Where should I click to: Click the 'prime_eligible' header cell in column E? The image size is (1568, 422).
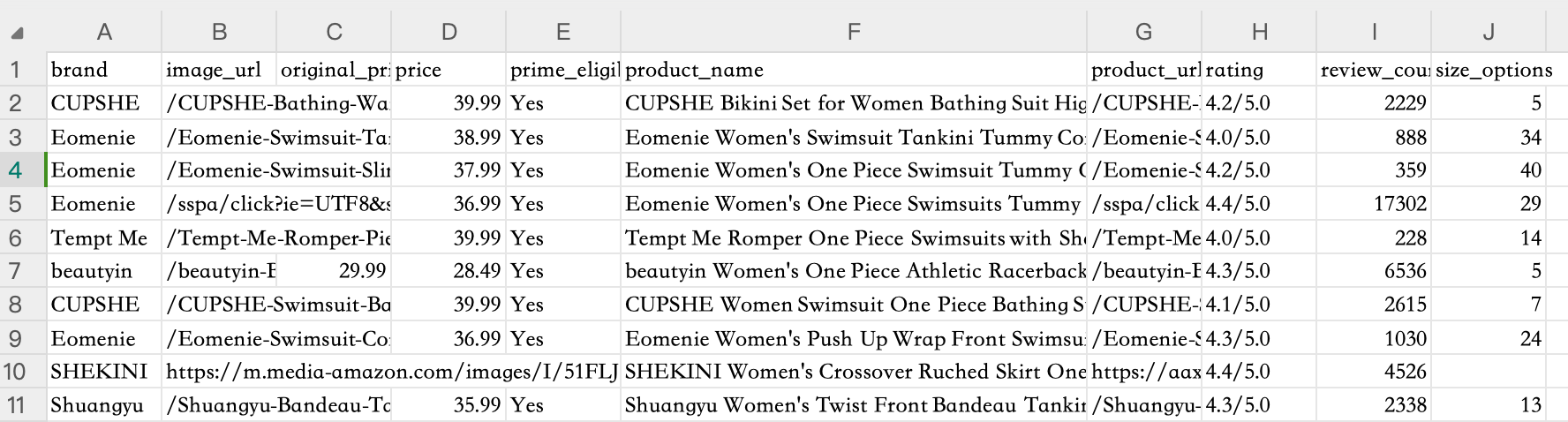[563, 70]
